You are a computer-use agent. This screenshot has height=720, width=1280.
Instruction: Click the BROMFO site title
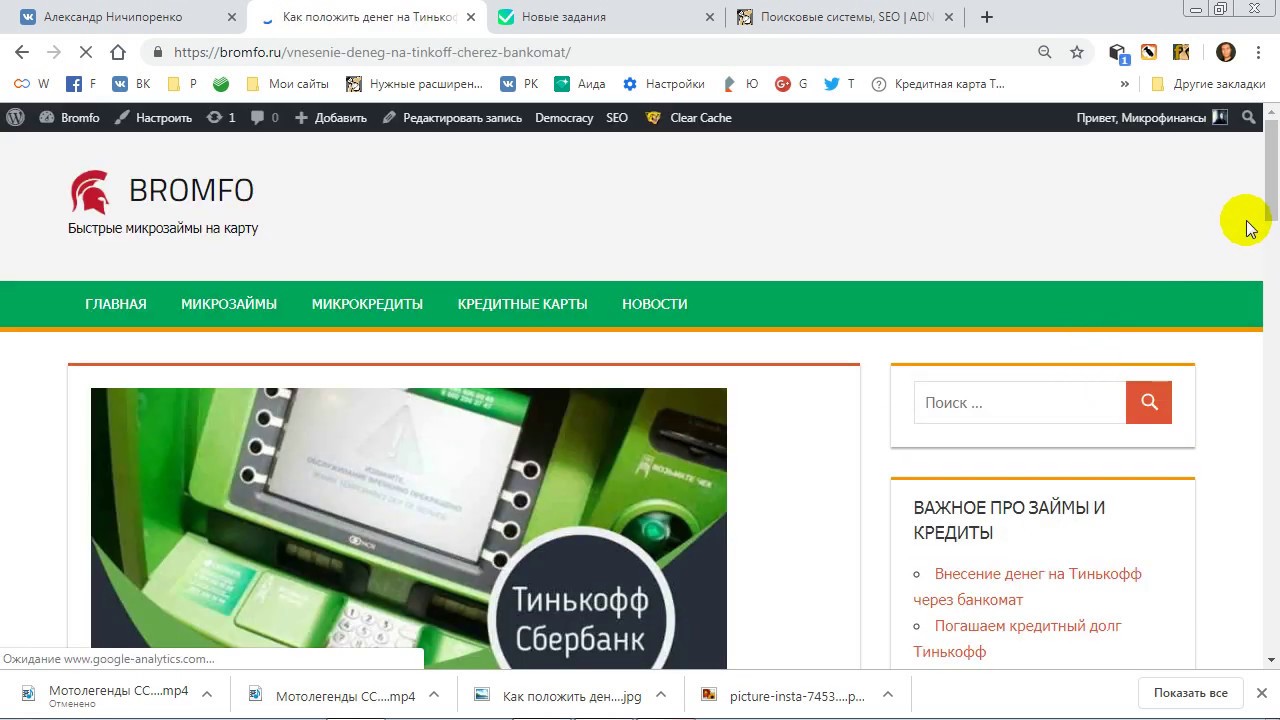pos(191,190)
